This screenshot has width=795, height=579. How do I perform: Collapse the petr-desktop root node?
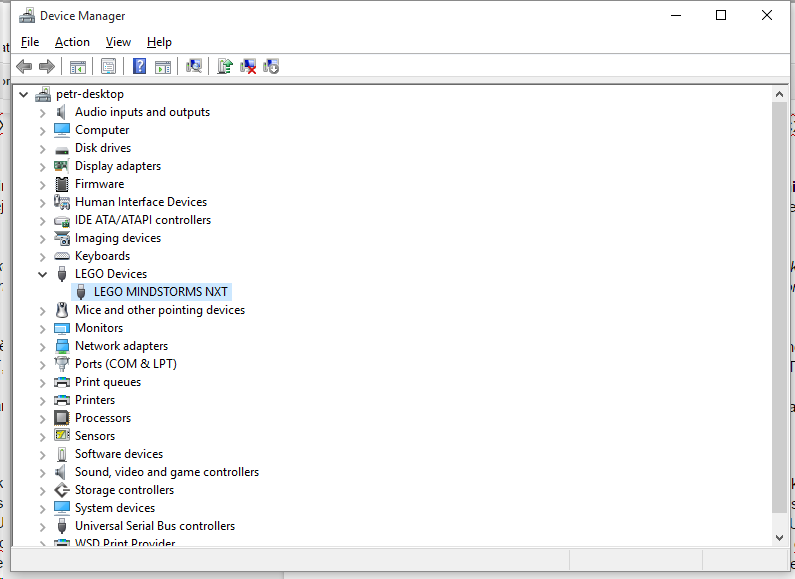point(24,94)
